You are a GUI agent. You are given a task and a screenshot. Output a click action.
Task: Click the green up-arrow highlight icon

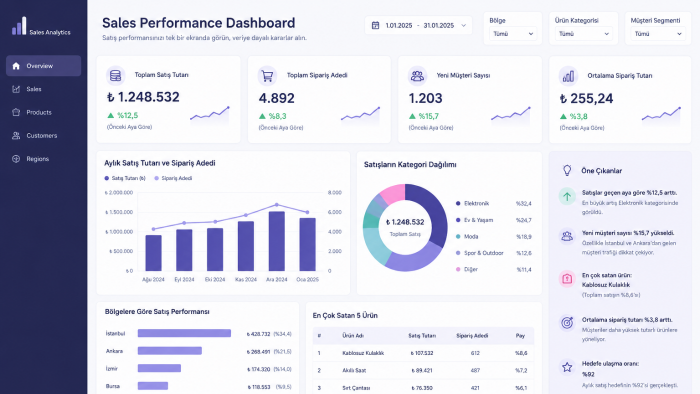567,196
